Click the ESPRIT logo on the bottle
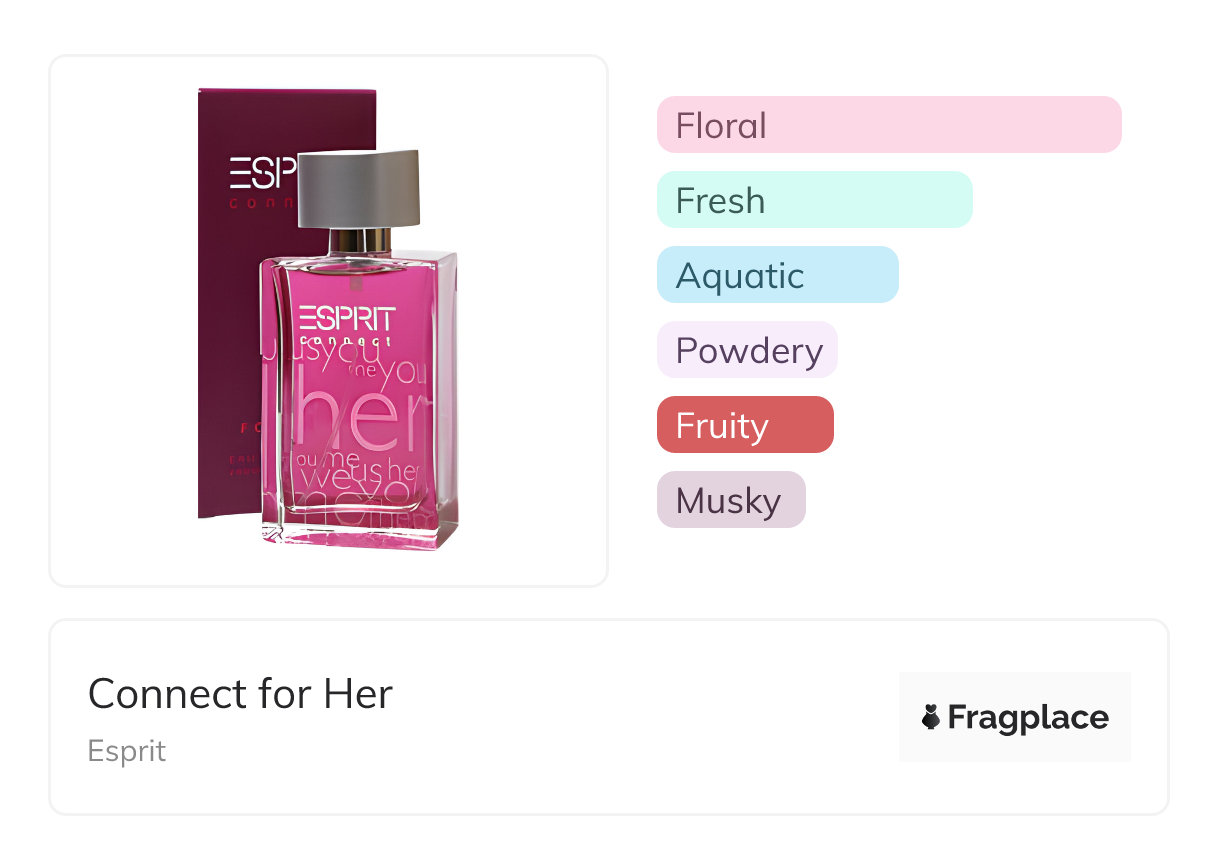Image resolution: width=1218 pixels, height=864 pixels. click(348, 320)
